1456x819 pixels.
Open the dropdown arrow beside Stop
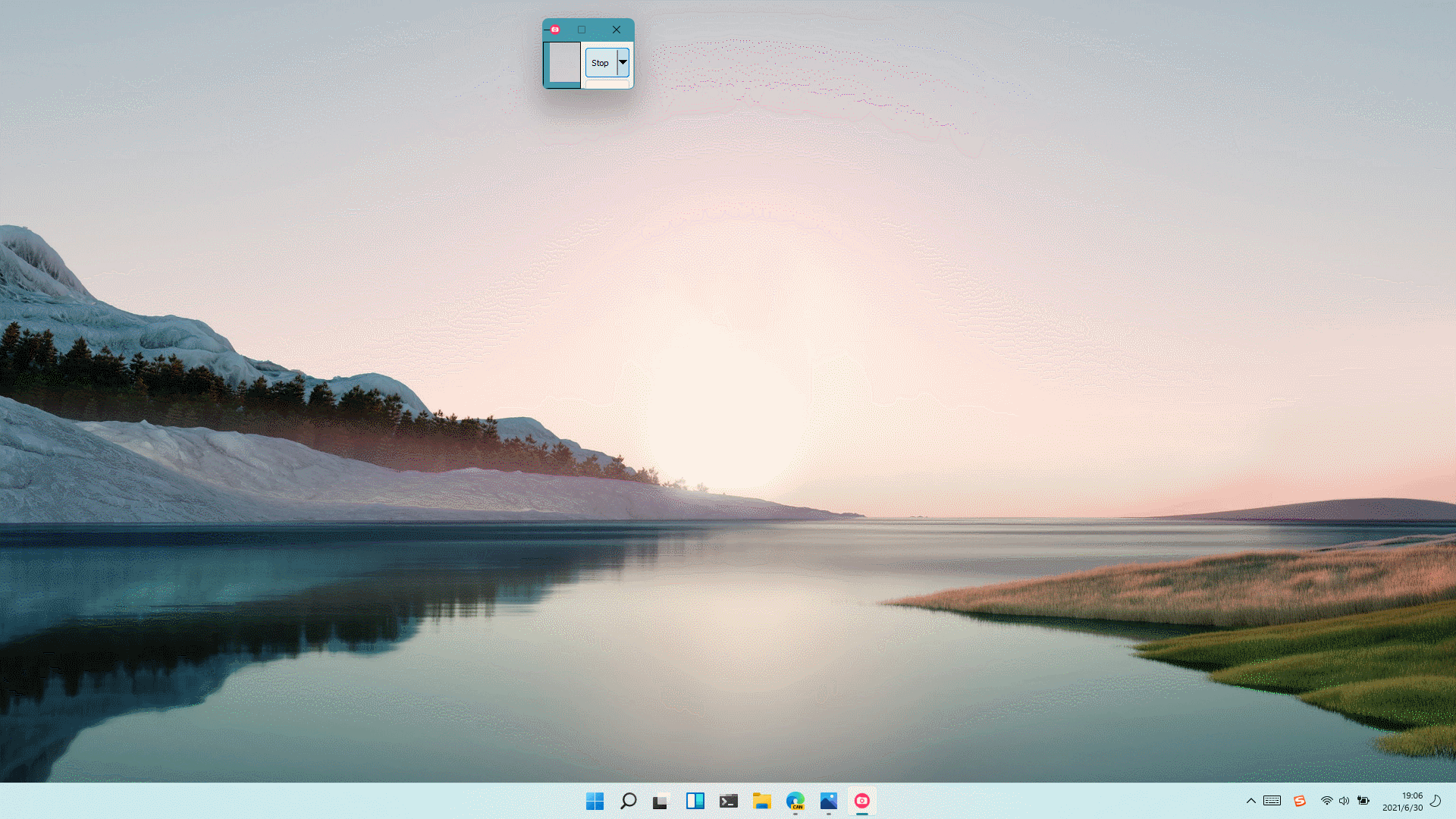tap(623, 63)
